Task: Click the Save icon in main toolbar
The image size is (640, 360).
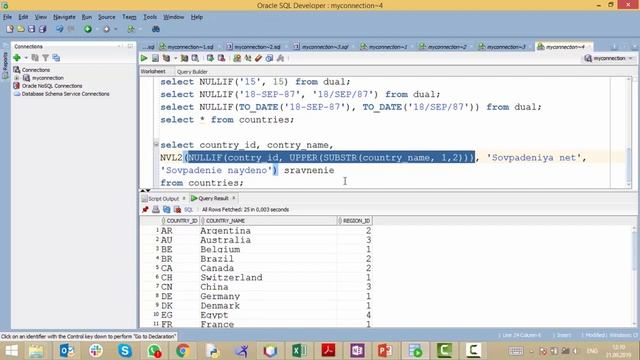Action: [31, 29]
